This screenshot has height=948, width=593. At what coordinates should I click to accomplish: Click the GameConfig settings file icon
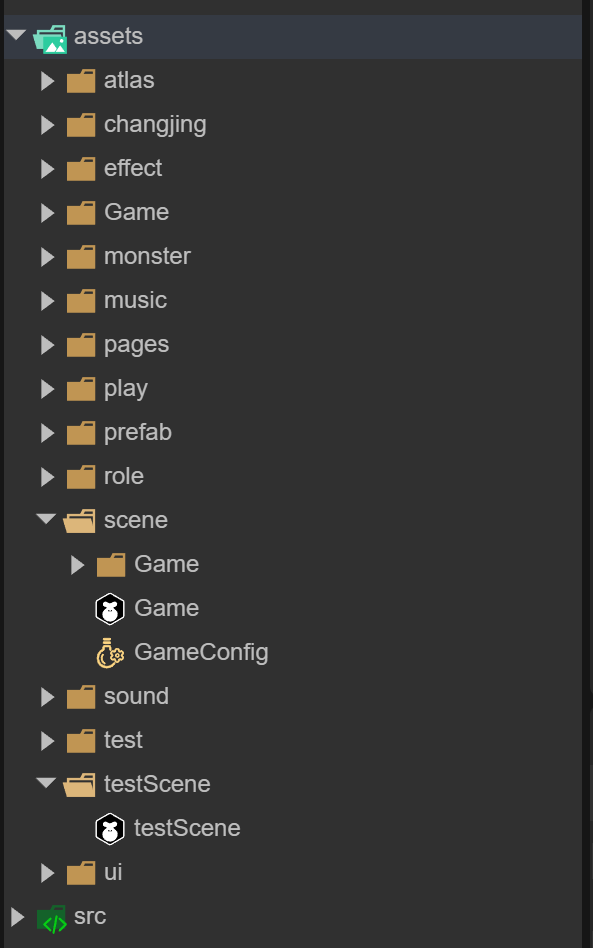click(x=110, y=653)
